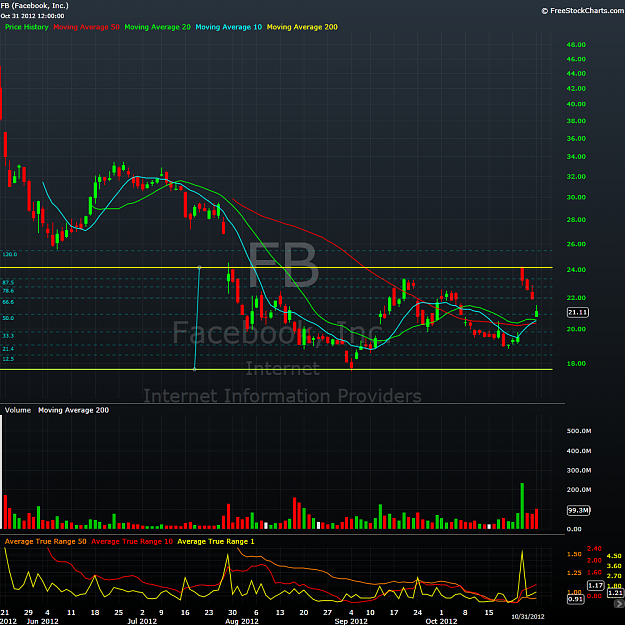Click the 'Average True Range 1' label
The height and width of the screenshot is (625, 625).
coord(216,541)
